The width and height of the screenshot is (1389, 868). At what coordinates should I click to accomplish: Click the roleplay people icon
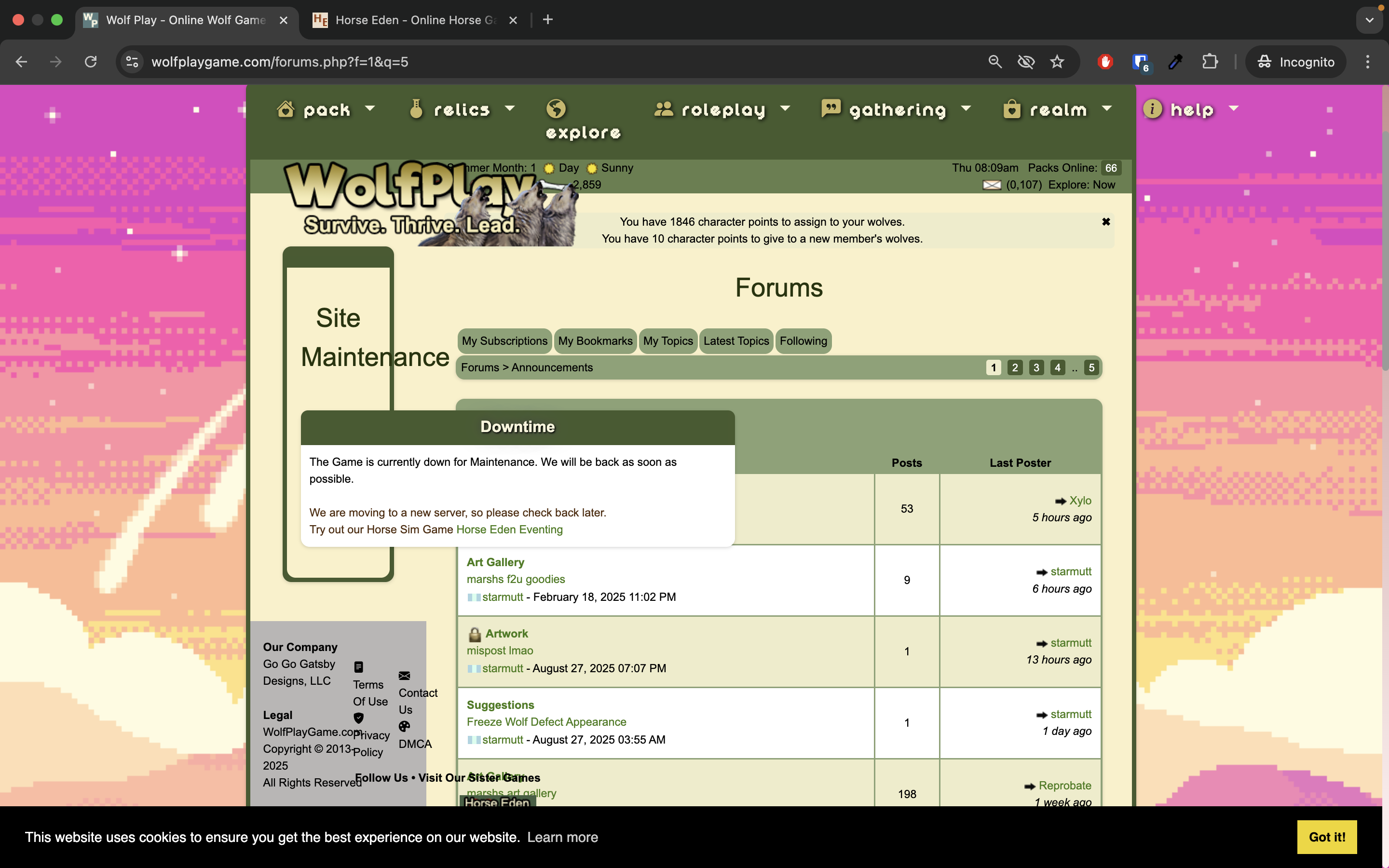pyautogui.click(x=664, y=108)
